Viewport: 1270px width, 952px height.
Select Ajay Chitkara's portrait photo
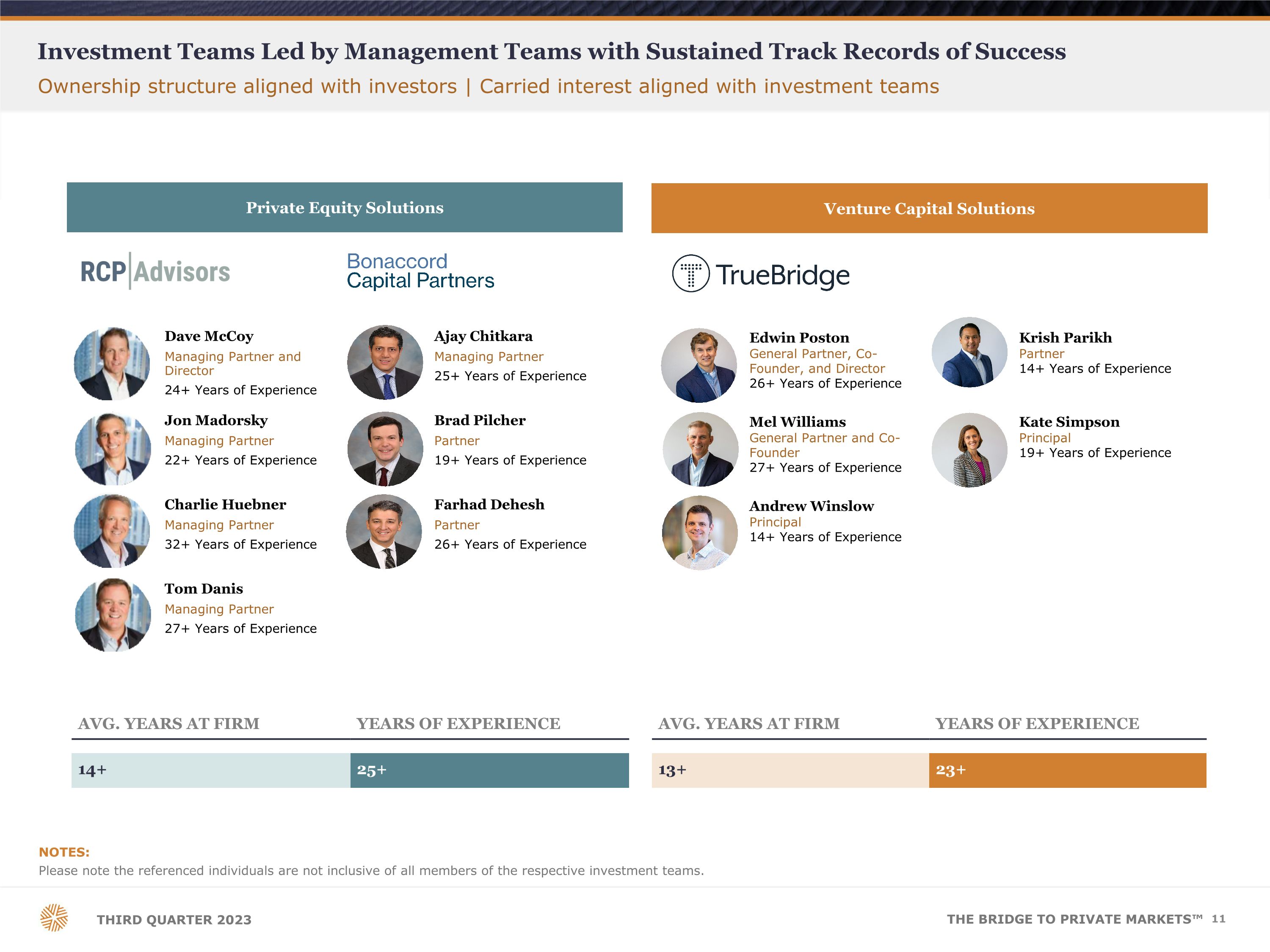pos(385,363)
